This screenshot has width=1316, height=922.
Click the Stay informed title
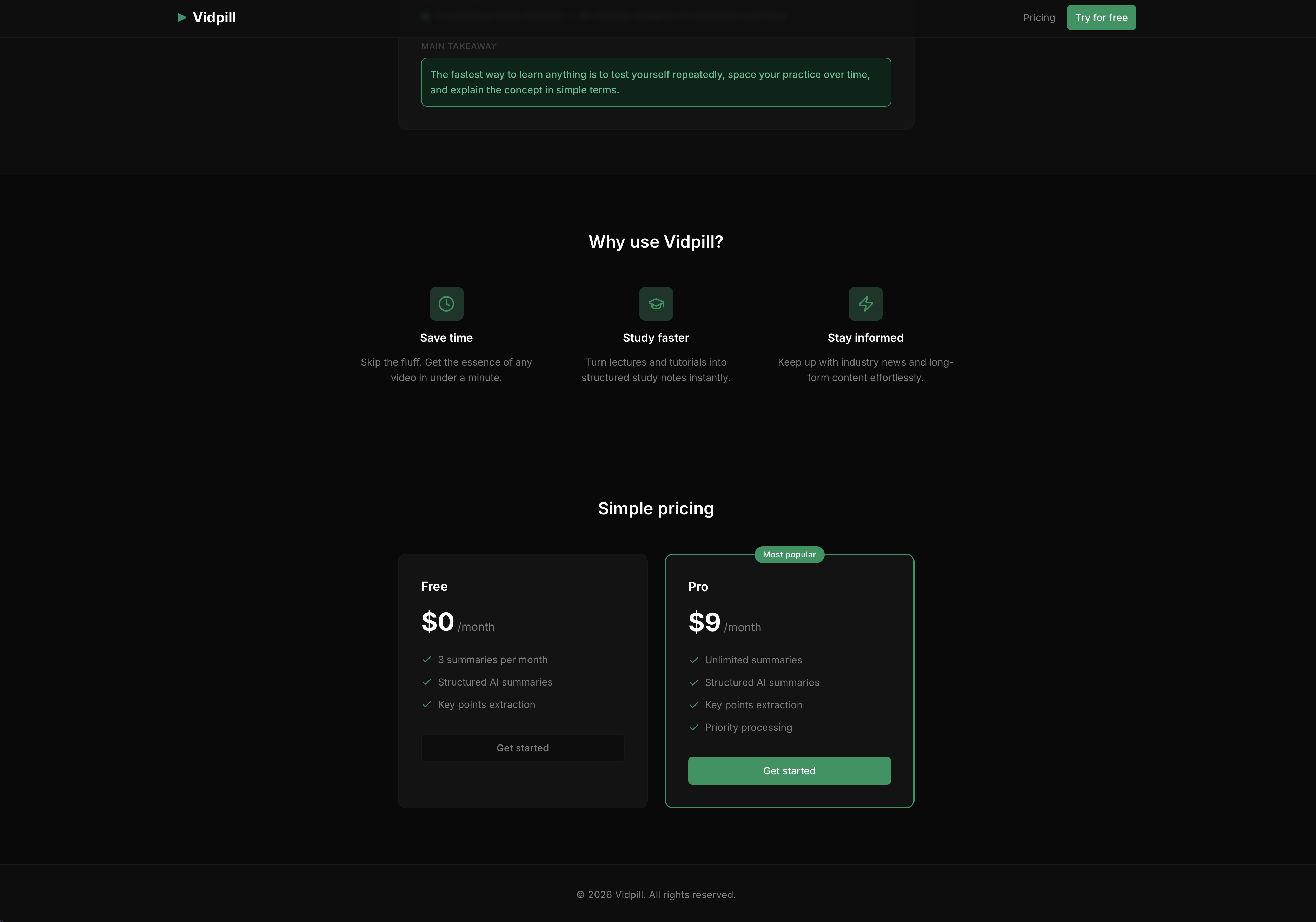865,338
